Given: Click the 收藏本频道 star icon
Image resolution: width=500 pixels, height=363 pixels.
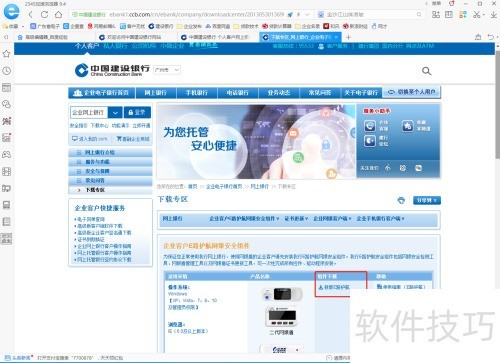Looking at the screenshot, I should (407, 126).
